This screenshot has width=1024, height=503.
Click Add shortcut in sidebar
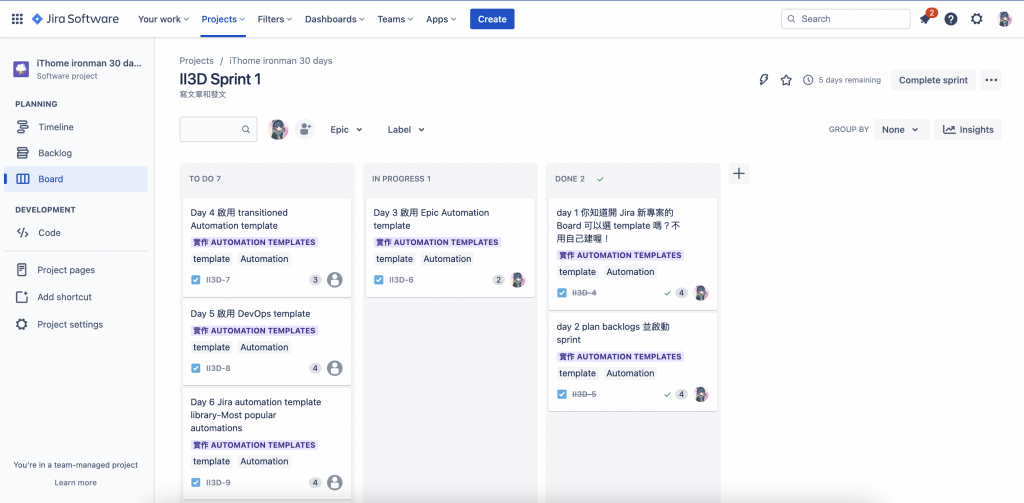coord(76,297)
